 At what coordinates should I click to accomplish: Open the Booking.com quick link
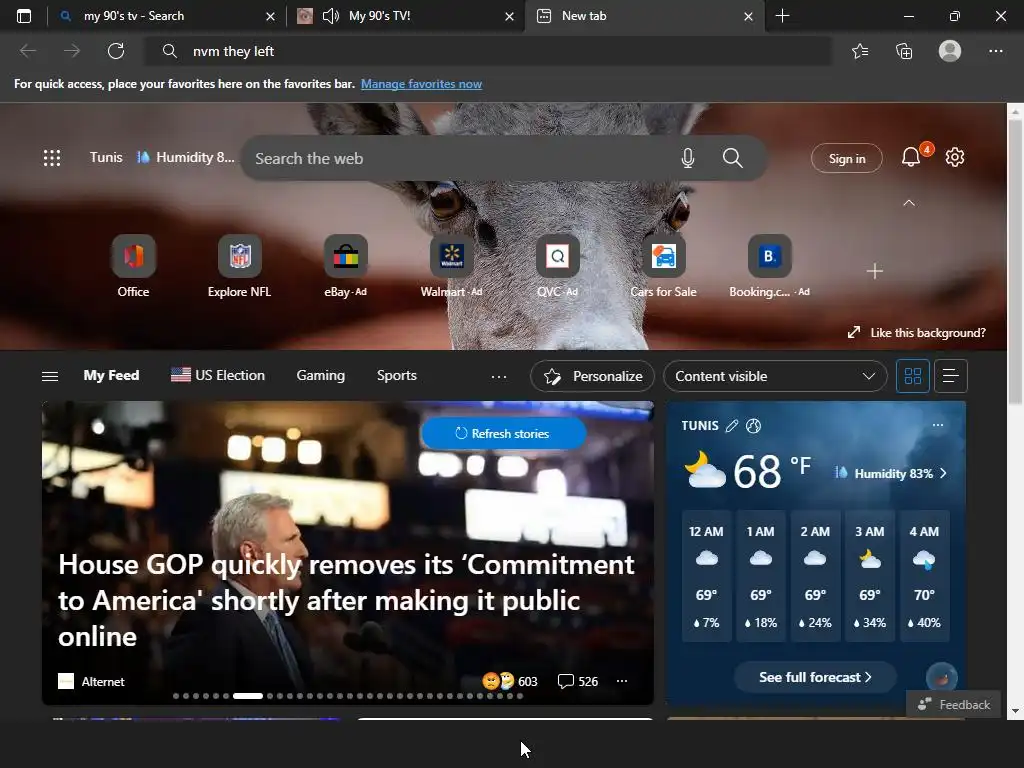pyautogui.click(x=769, y=266)
